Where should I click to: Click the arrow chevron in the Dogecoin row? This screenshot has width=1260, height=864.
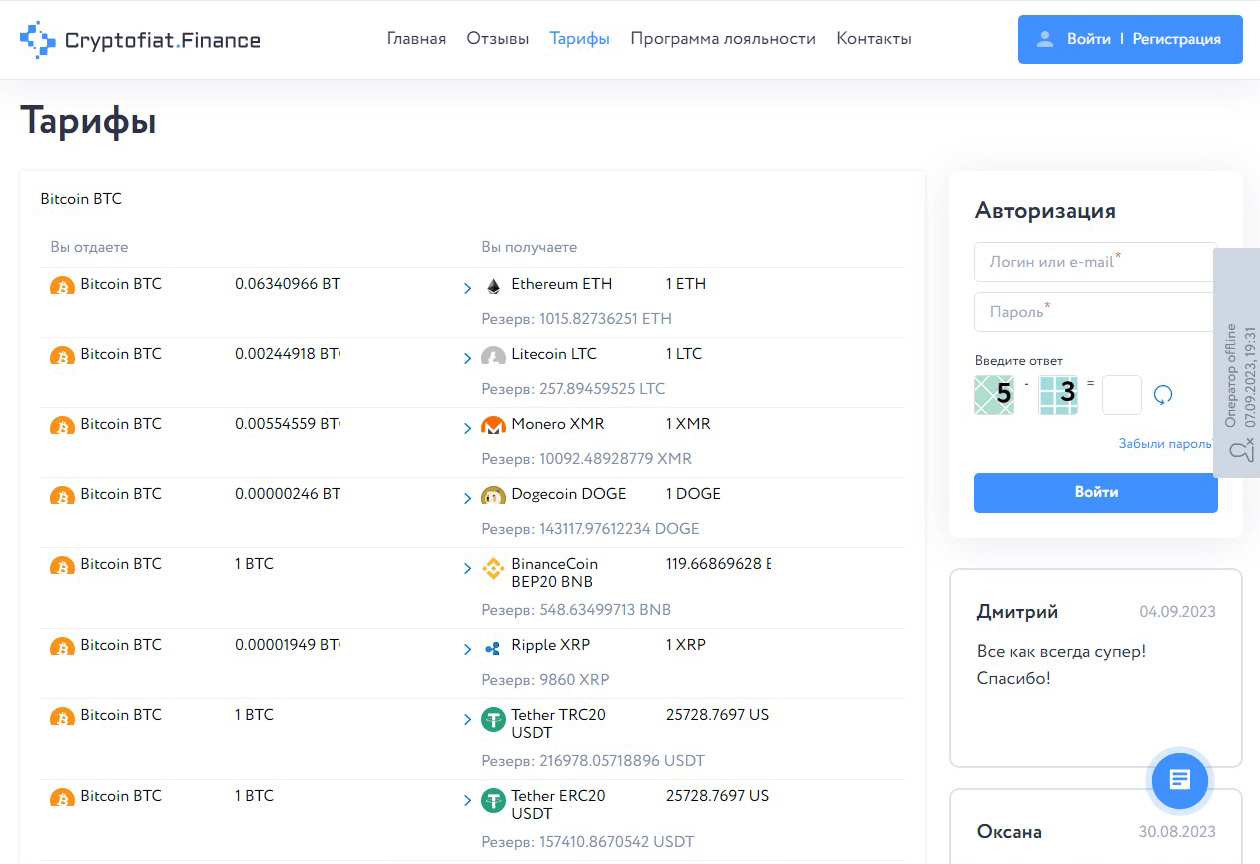coord(467,499)
